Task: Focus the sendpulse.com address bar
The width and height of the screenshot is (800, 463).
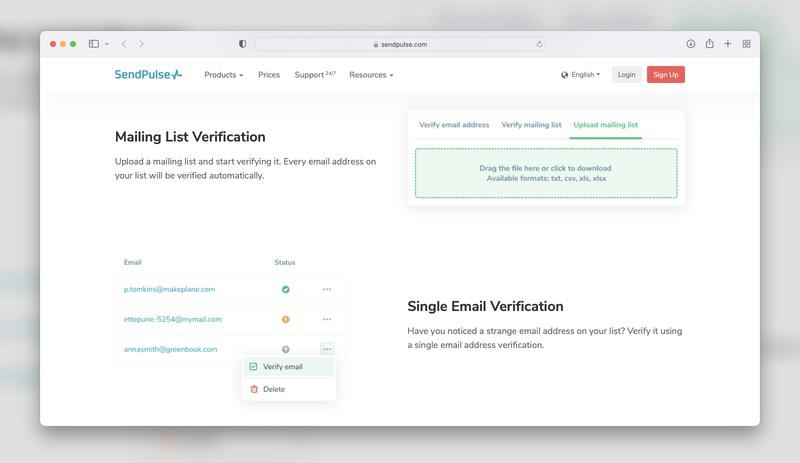Action: (400, 44)
